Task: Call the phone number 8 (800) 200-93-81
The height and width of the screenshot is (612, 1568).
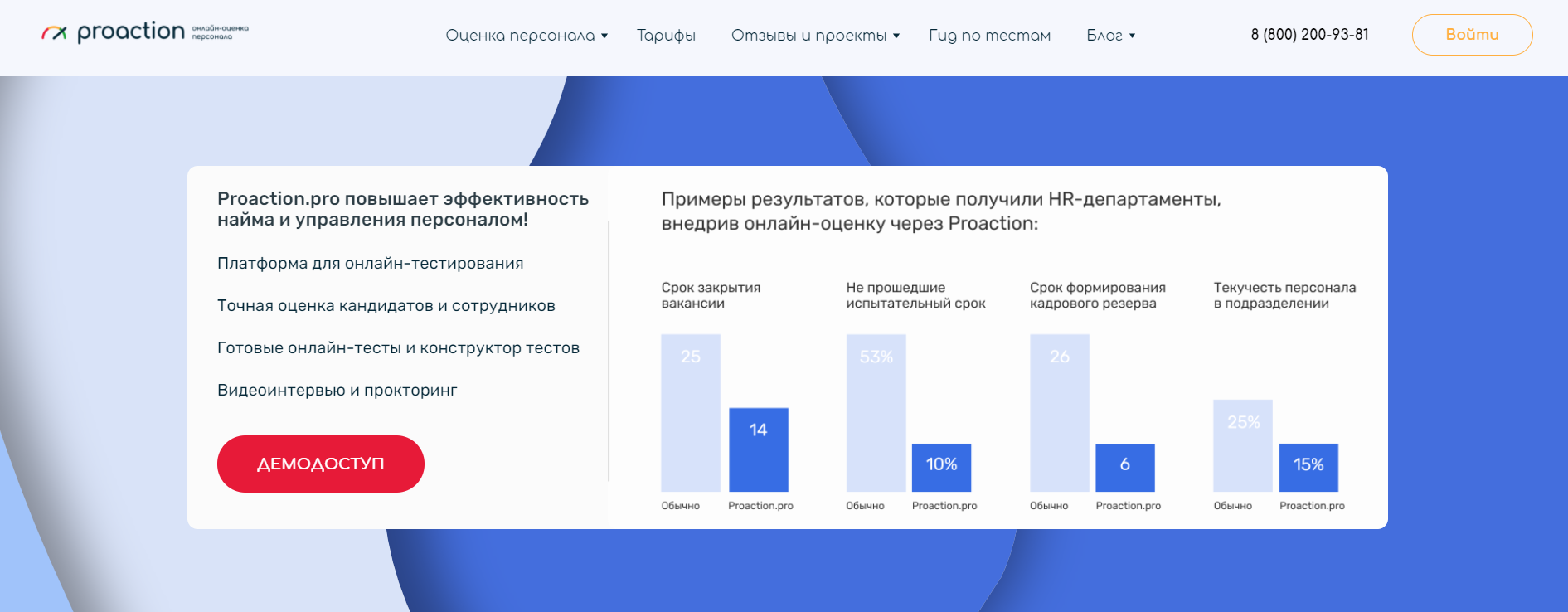Action: [1309, 34]
